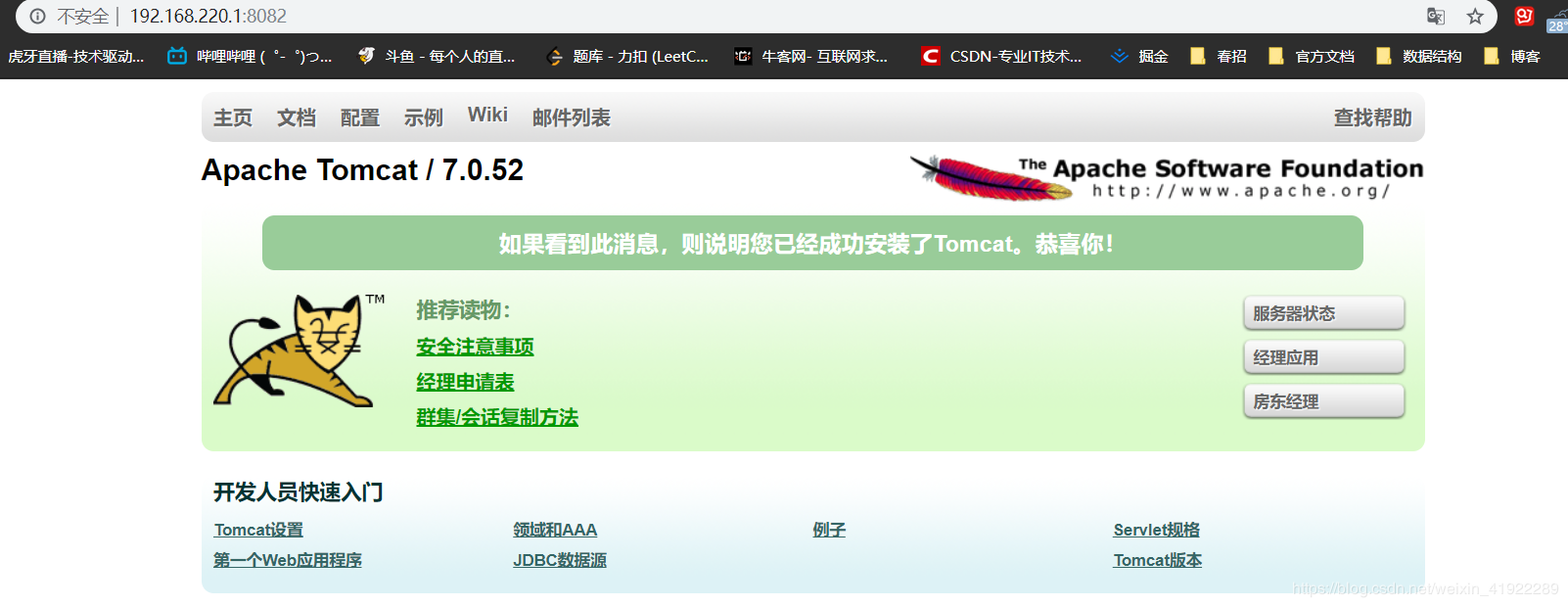Open 邮件列表 in Tomcat navigation
The width and height of the screenshot is (1568, 607).
point(572,117)
